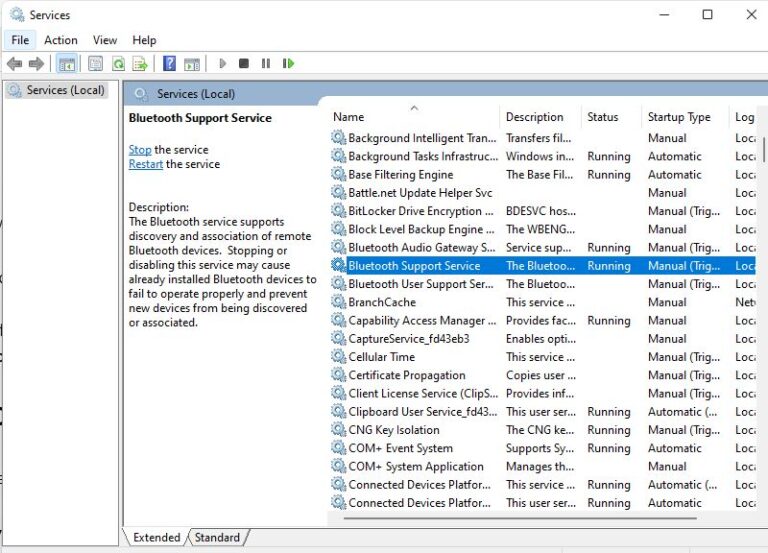Click the Refresh toolbar icon
768x553 pixels.
pyautogui.click(x=118, y=64)
